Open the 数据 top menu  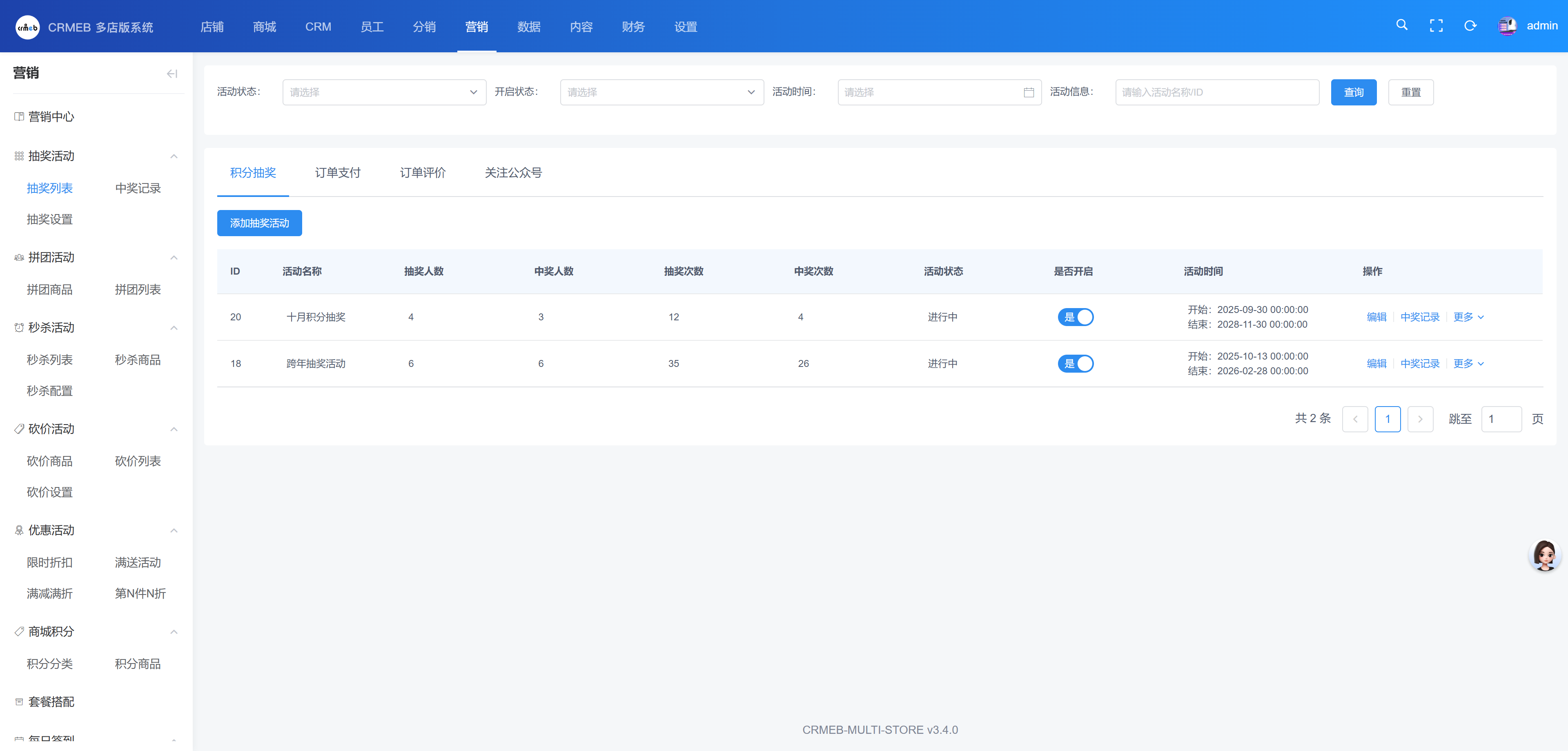(528, 27)
